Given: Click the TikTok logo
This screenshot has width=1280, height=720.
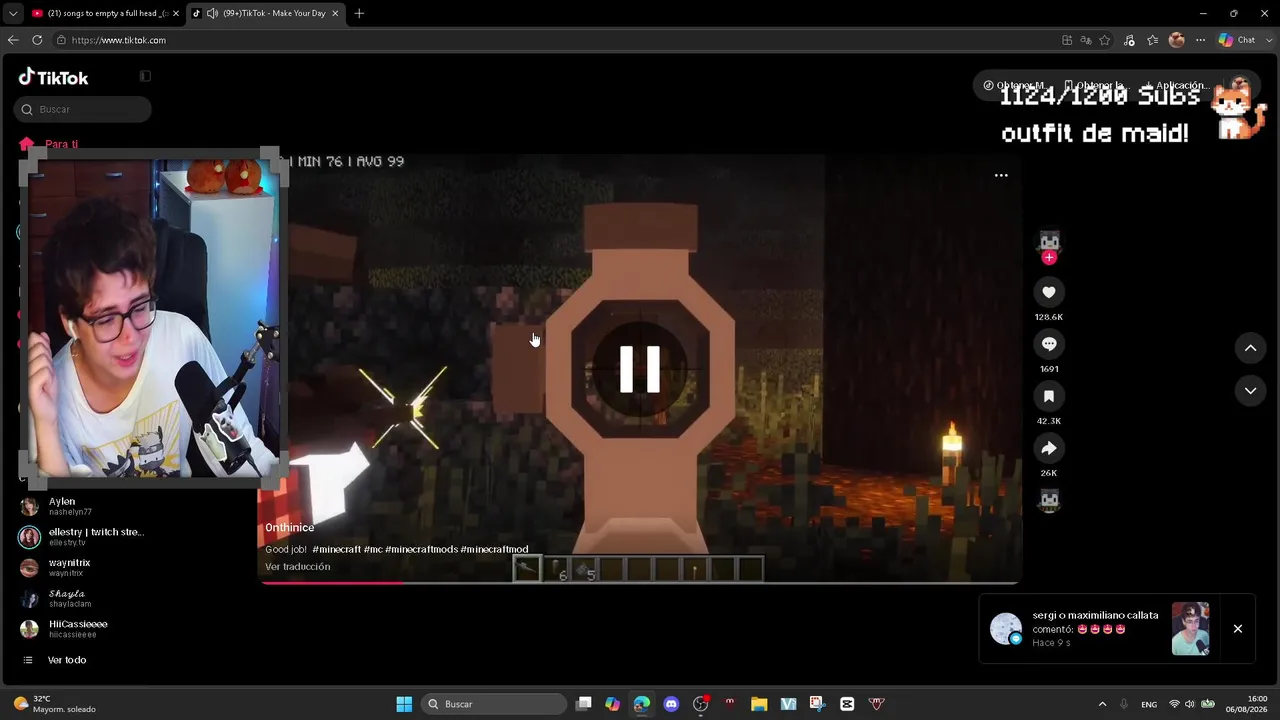Looking at the screenshot, I should click(x=54, y=78).
